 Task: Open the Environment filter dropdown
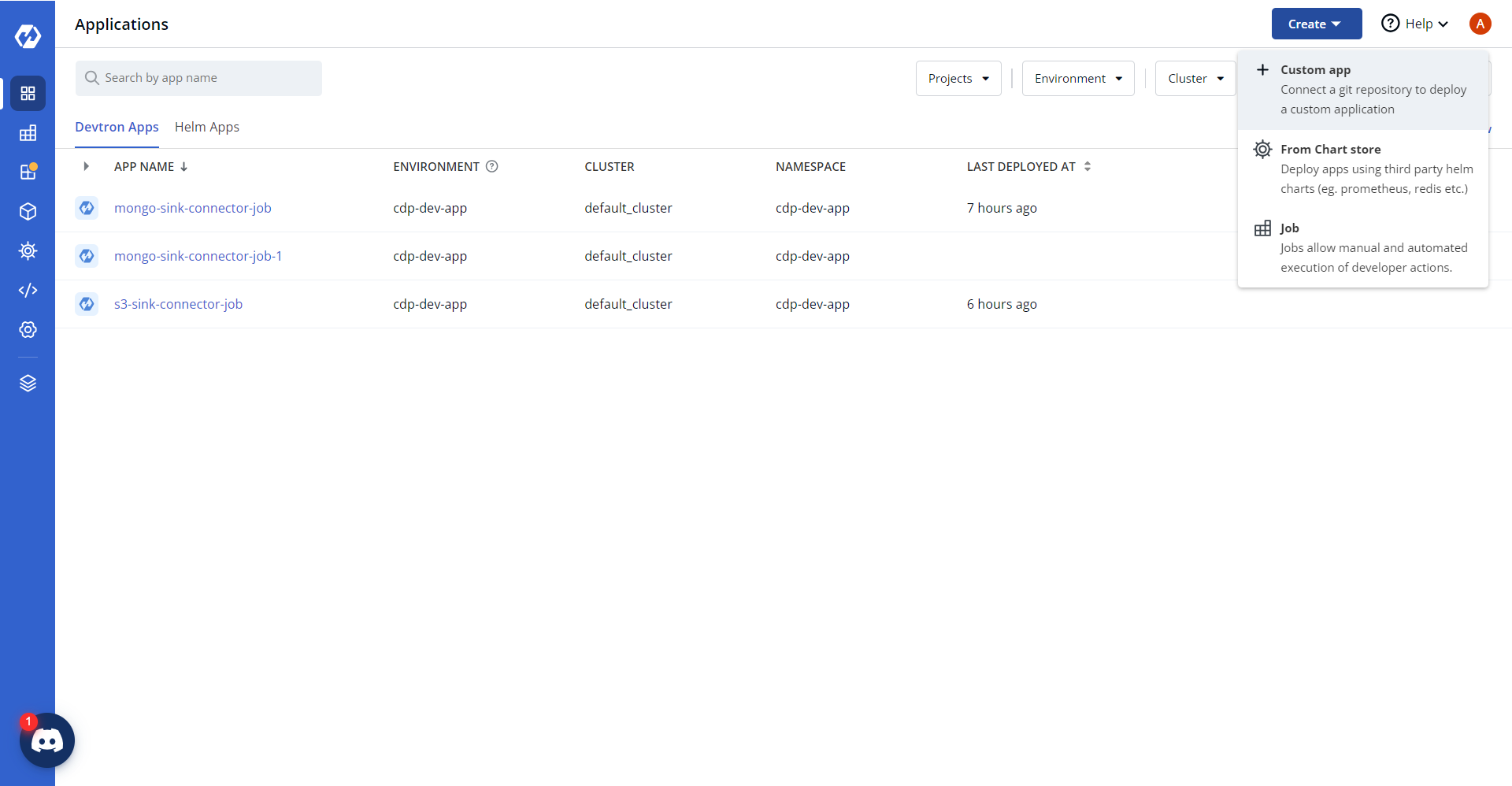pos(1078,79)
